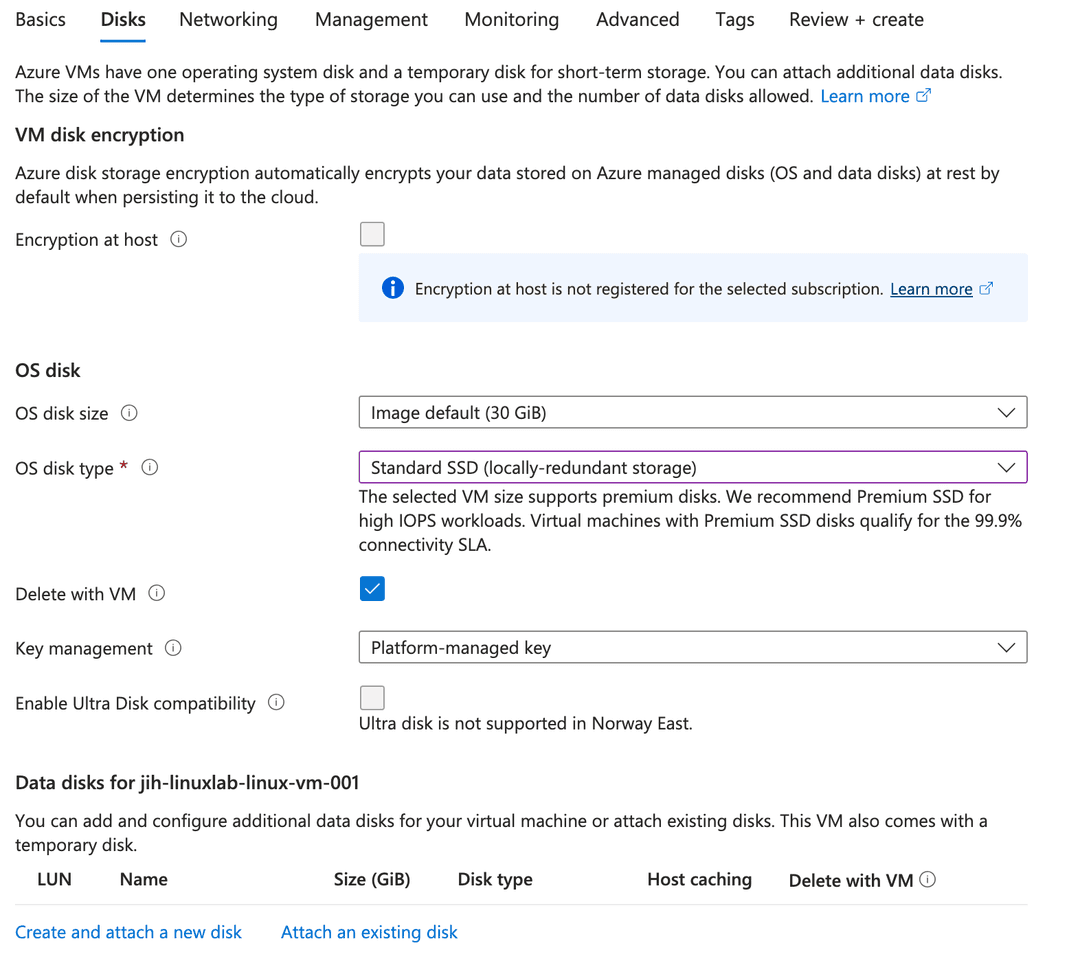Screen dimensions: 1080x967
Task: Click Attach an existing disk link
Action: point(369,932)
